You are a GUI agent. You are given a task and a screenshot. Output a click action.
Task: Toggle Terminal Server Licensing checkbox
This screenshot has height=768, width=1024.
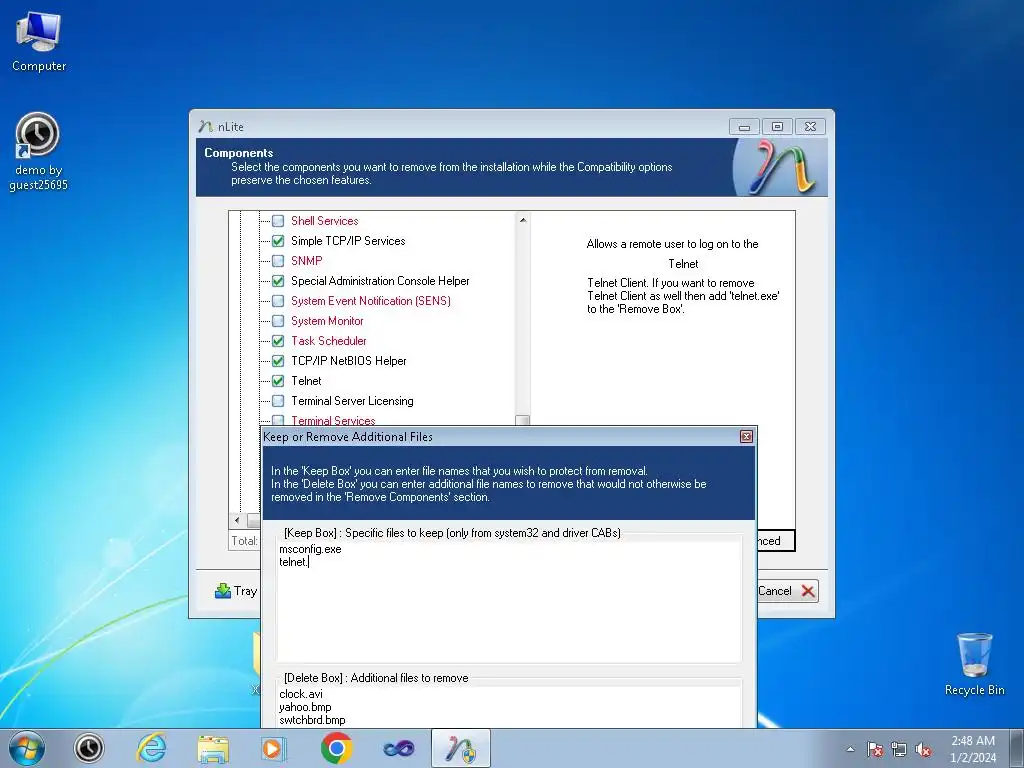pos(278,401)
